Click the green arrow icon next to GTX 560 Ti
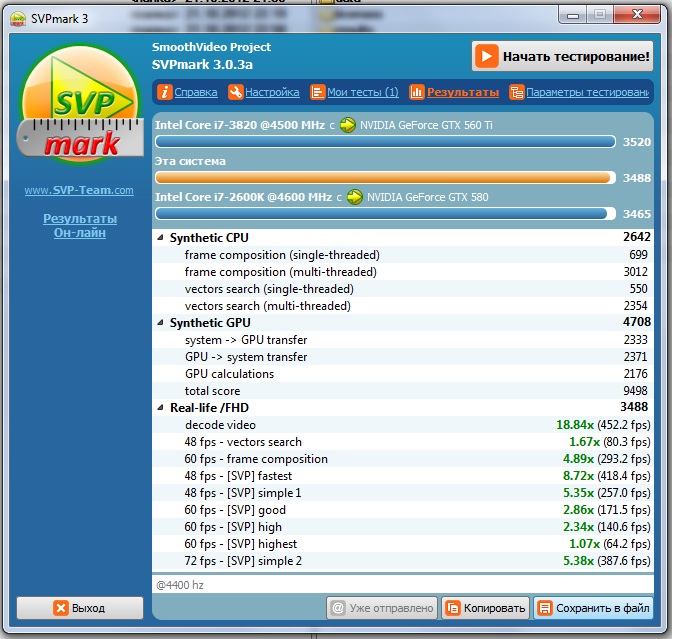Image resolution: width=674 pixels, height=639 pixels. coord(348,126)
